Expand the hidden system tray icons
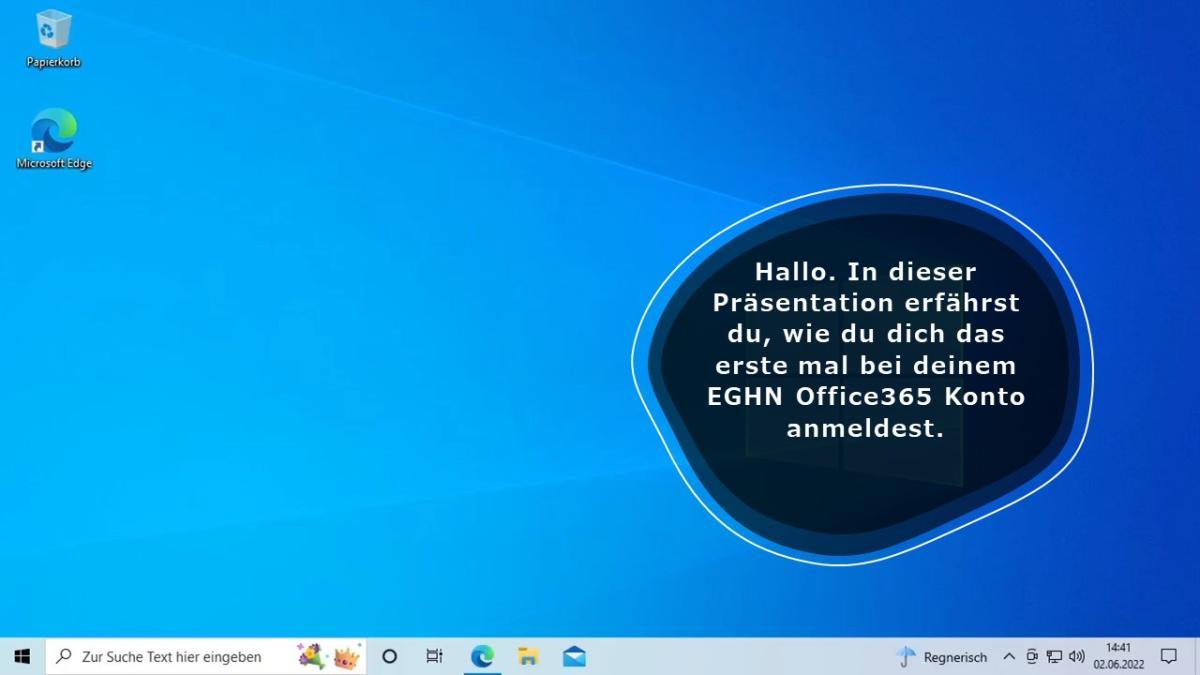The height and width of the screenshot is (675, 1200). tap(1008, 657)
